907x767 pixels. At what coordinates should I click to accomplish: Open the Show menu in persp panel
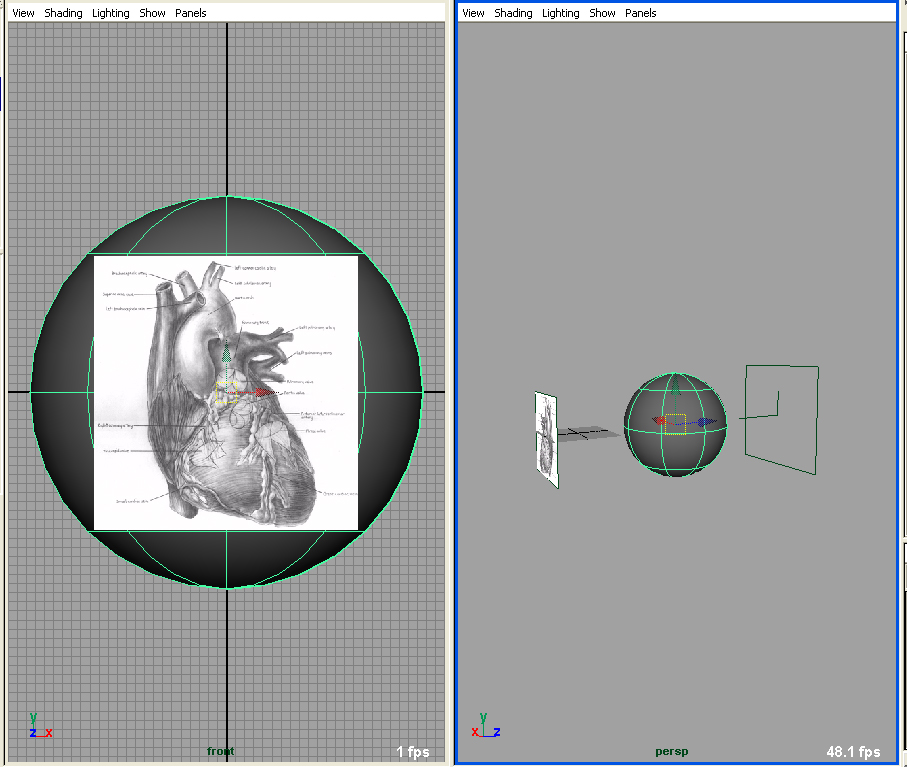(x=602, y=13)
